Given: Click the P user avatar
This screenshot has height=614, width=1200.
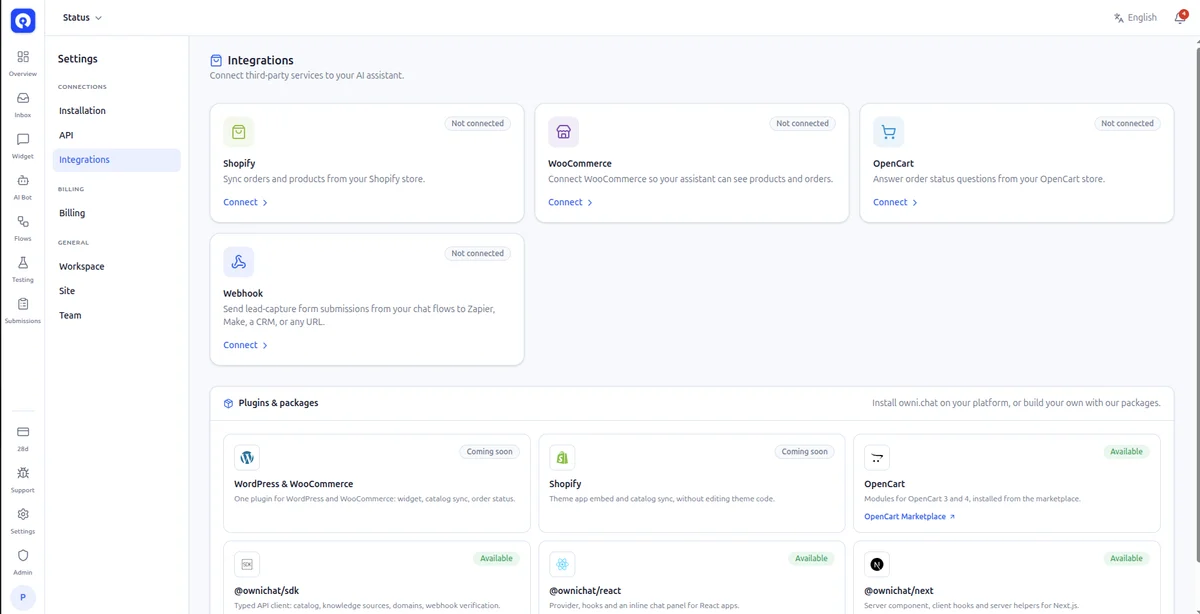Looking at the screenshot, I should pyautogui.click(x=23, y=597).
